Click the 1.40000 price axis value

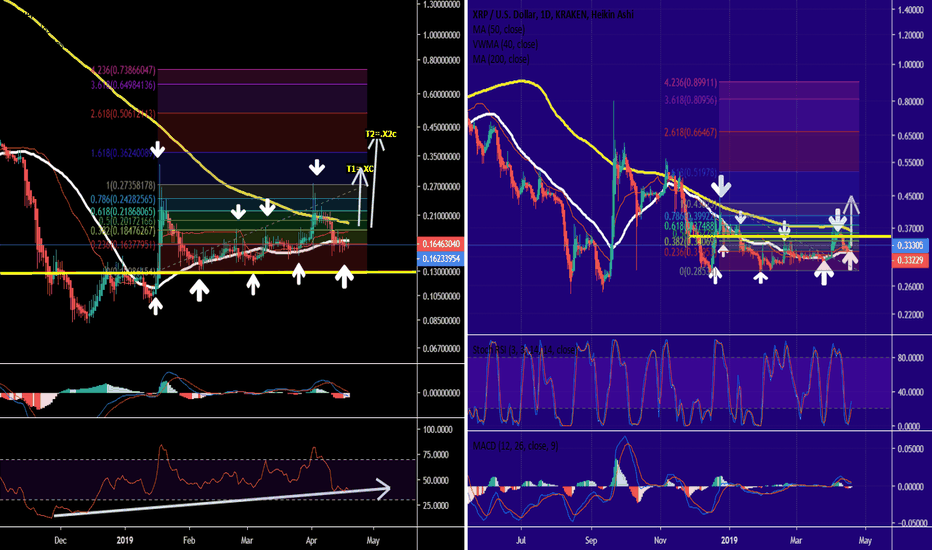911,10
